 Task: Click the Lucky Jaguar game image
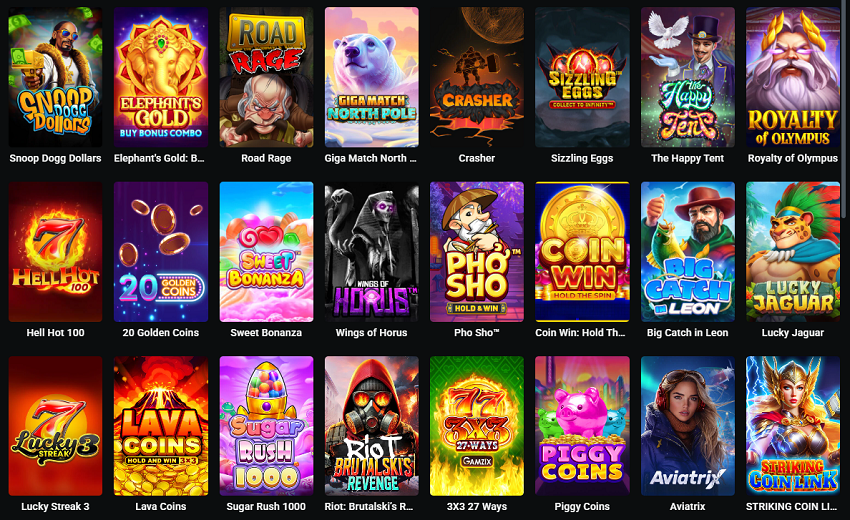click(x=793, y=252)
